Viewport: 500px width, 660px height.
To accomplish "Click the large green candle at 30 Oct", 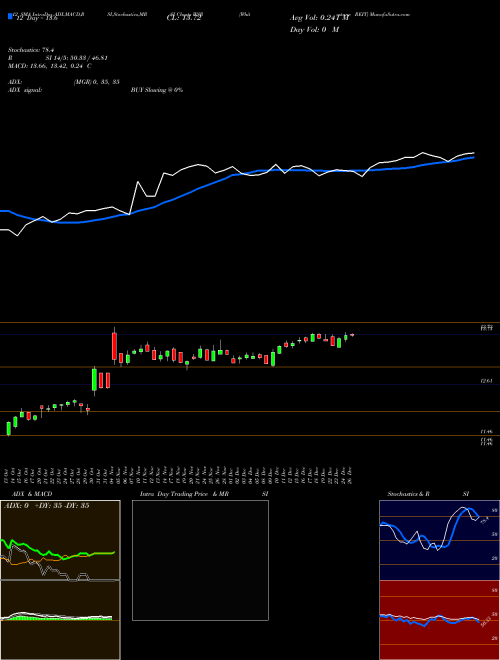I will (x=94, y=380).
